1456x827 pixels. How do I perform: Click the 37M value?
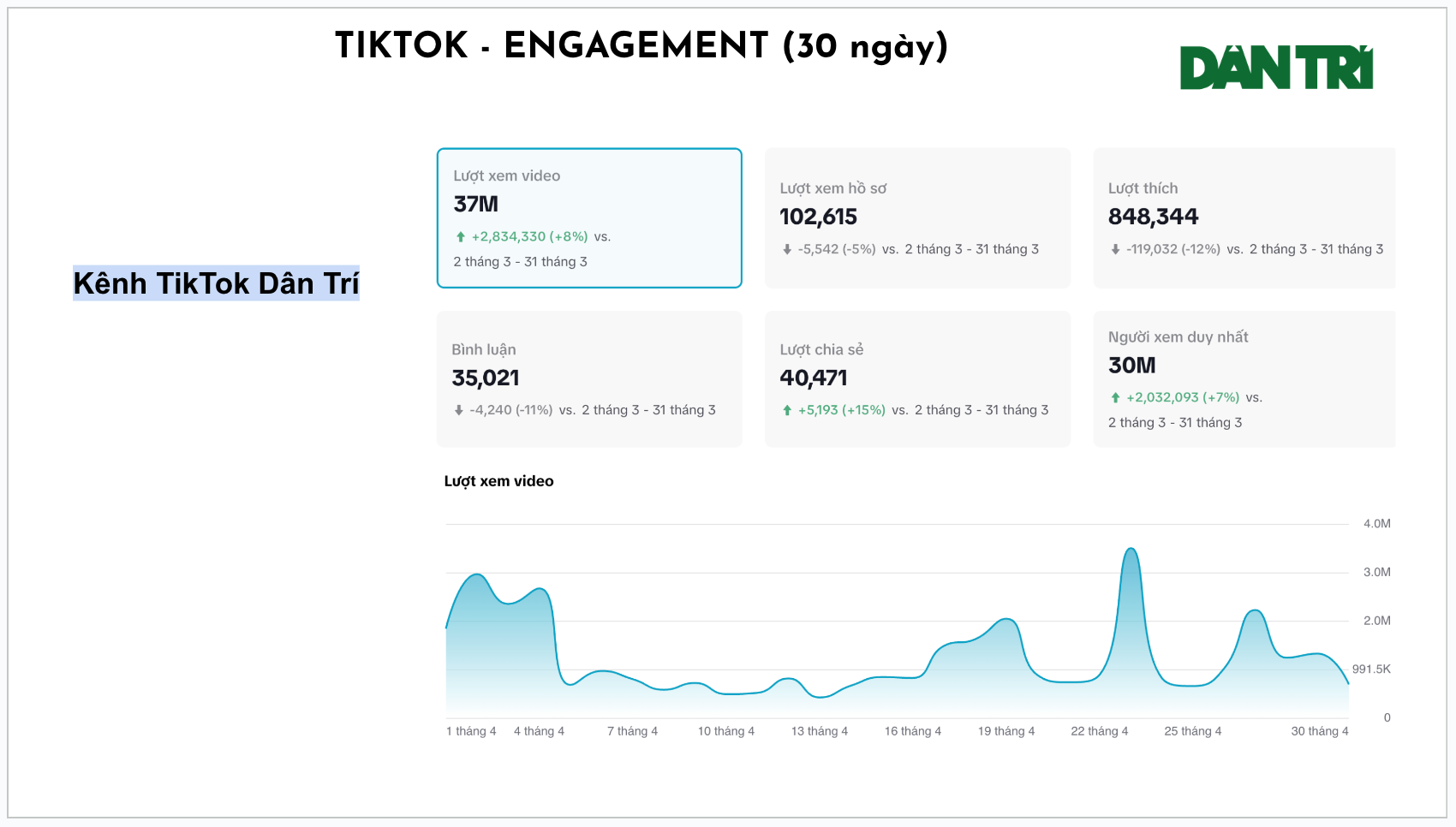click(475, 205)
